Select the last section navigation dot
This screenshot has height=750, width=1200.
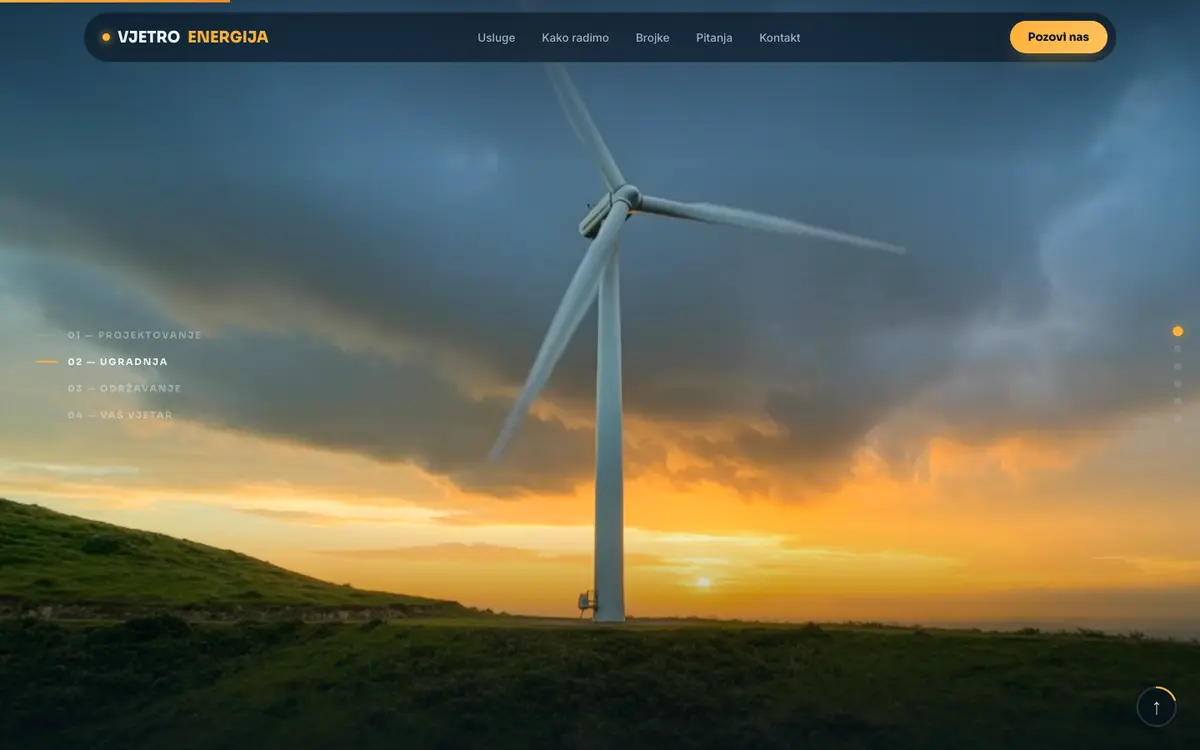point(1177,419)
